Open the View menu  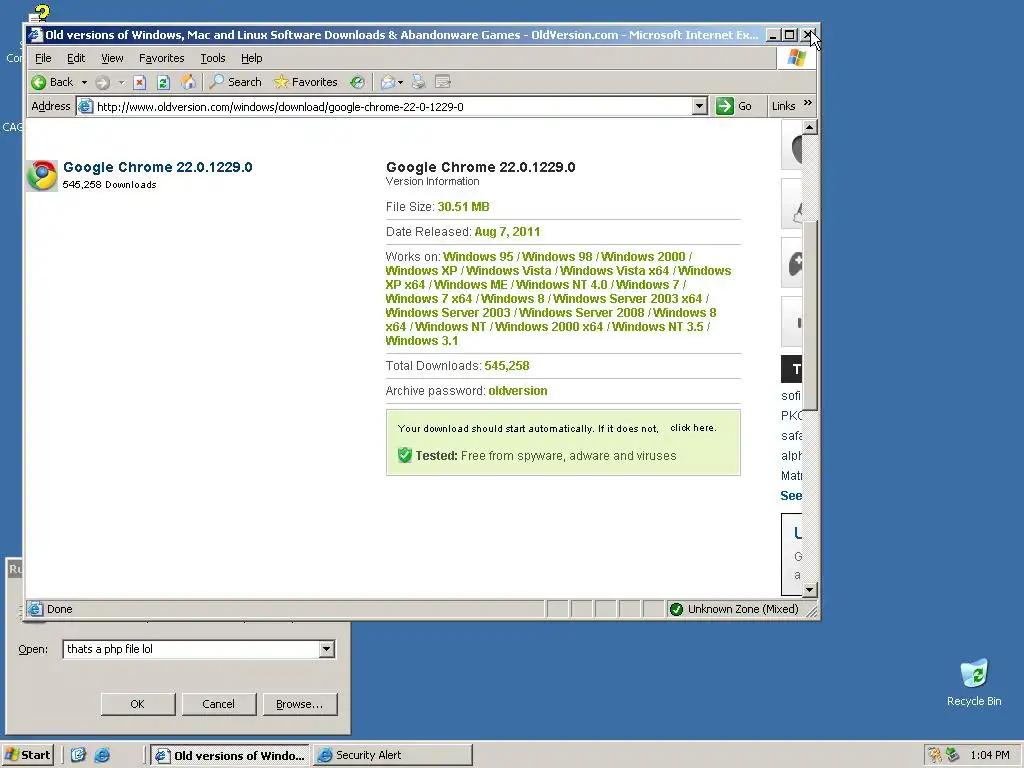pyautogui.click(x=112, y=58)
